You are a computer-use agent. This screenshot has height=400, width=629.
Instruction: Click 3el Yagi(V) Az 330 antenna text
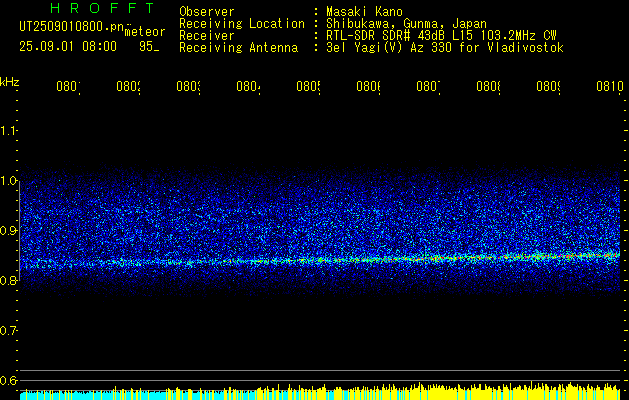click(445, 48)
